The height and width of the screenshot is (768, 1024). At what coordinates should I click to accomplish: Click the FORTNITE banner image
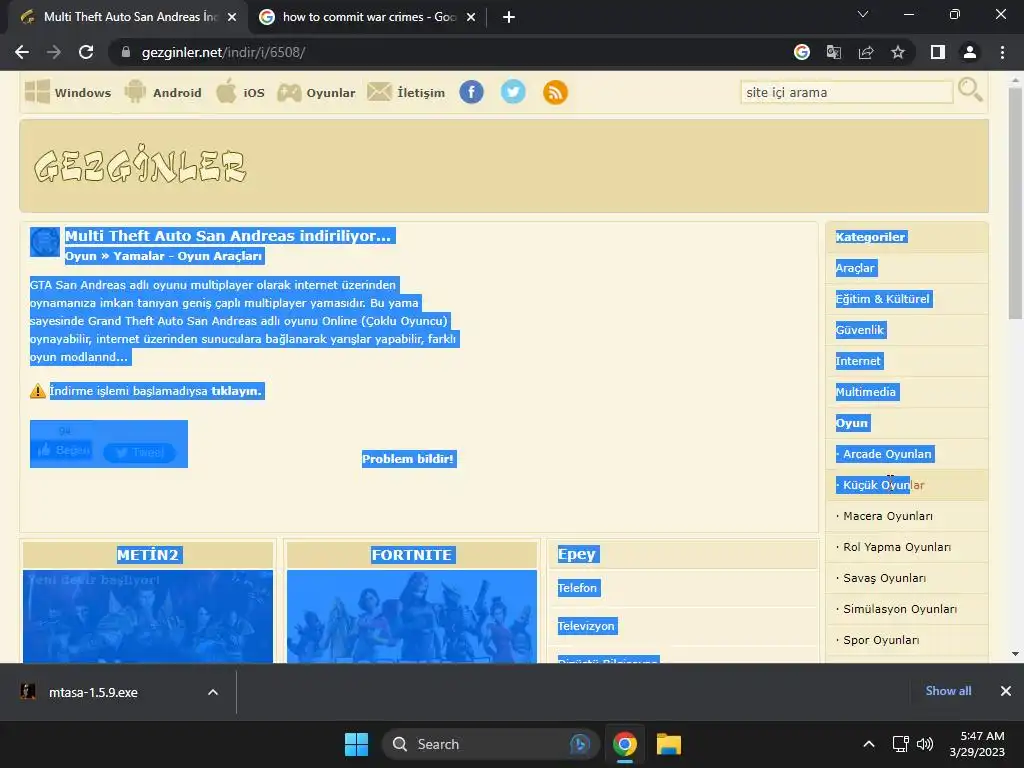tap(412, 616)
